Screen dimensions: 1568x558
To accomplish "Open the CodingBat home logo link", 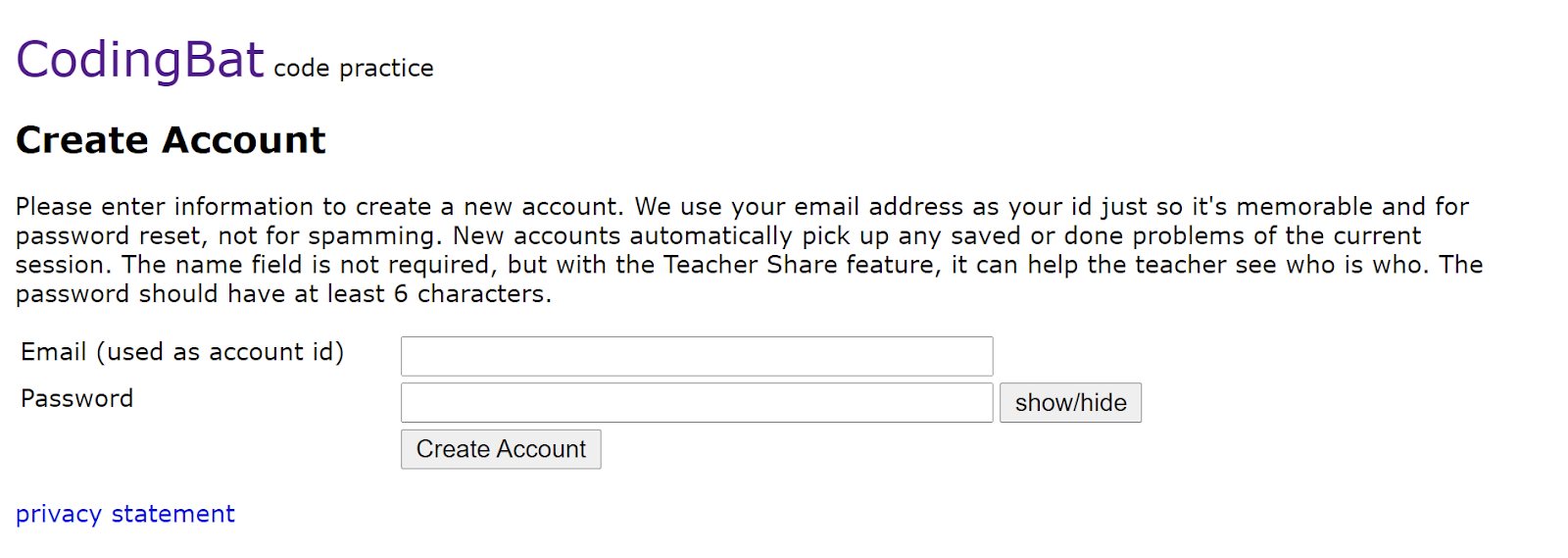I will 140,60.
